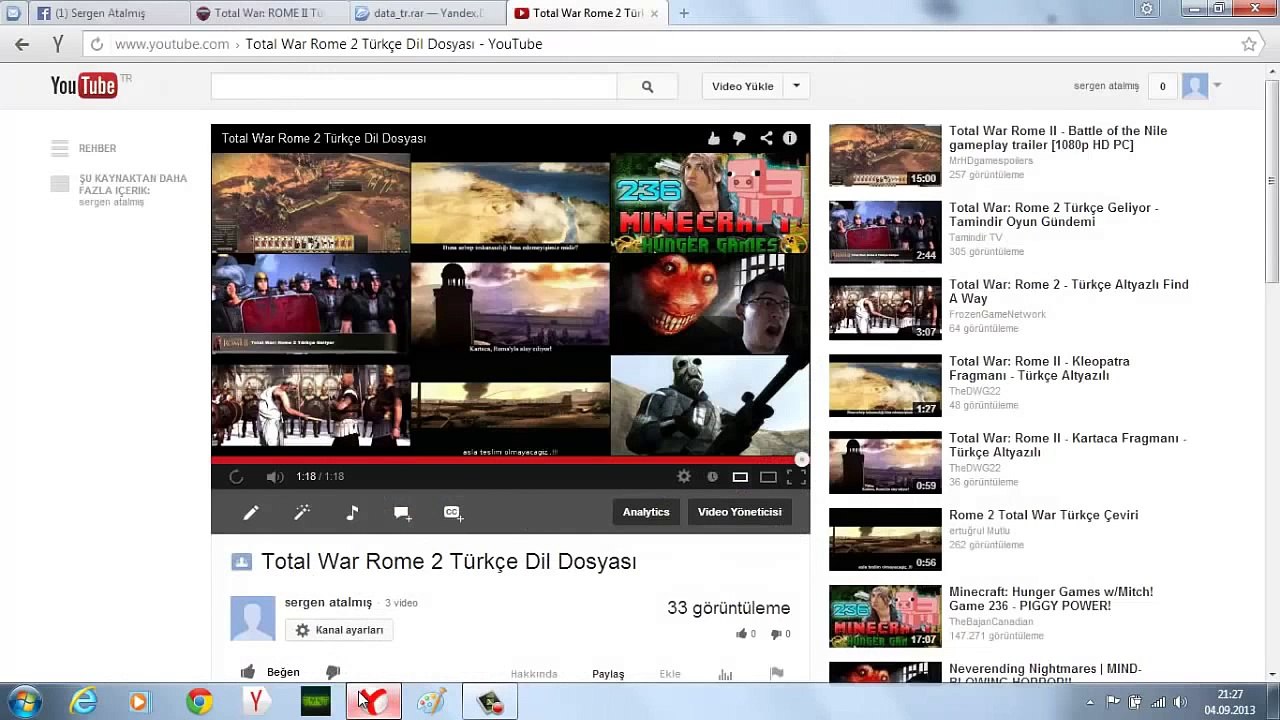Viewport: 1280px width, 720px height.
Task: Expand the dropdown arrow next to Video Yükle
Action: click(796, 87)
